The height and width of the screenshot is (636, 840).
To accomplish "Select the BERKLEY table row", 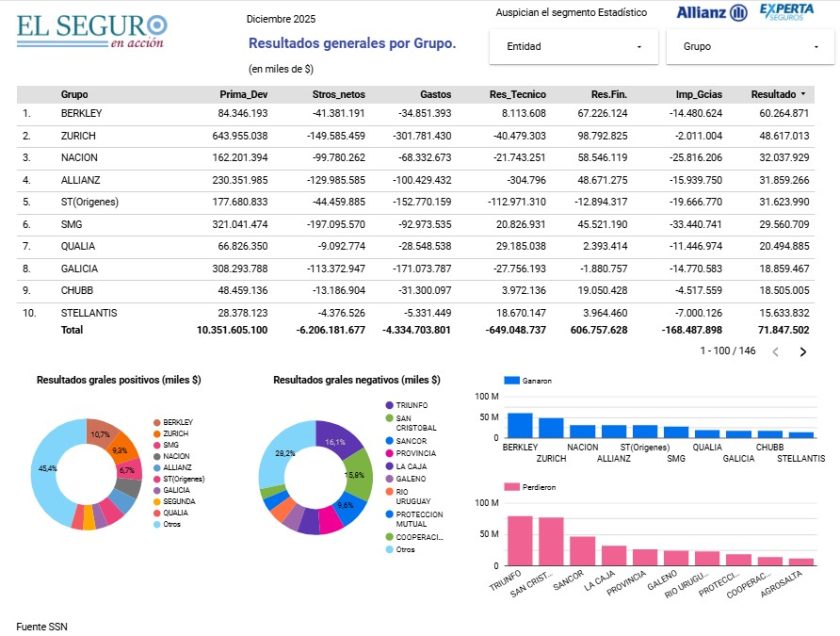I will pos(81,113).
